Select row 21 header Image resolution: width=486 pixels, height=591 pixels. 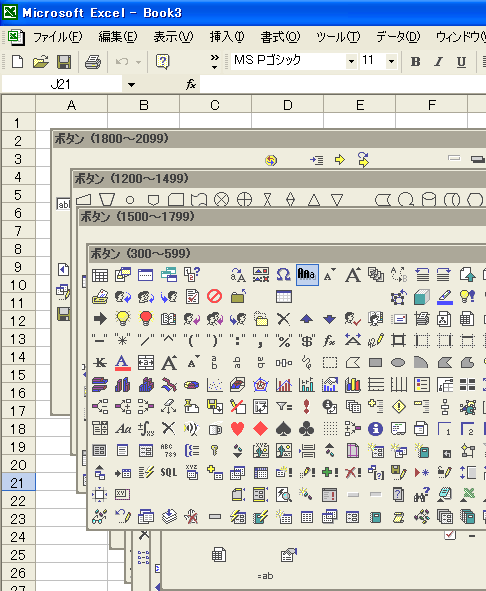pyautogui.click(x=18, y=483)
